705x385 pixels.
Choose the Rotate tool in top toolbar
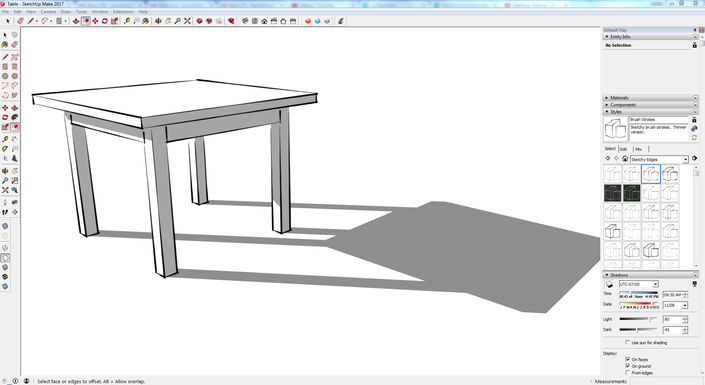(105, 21)
